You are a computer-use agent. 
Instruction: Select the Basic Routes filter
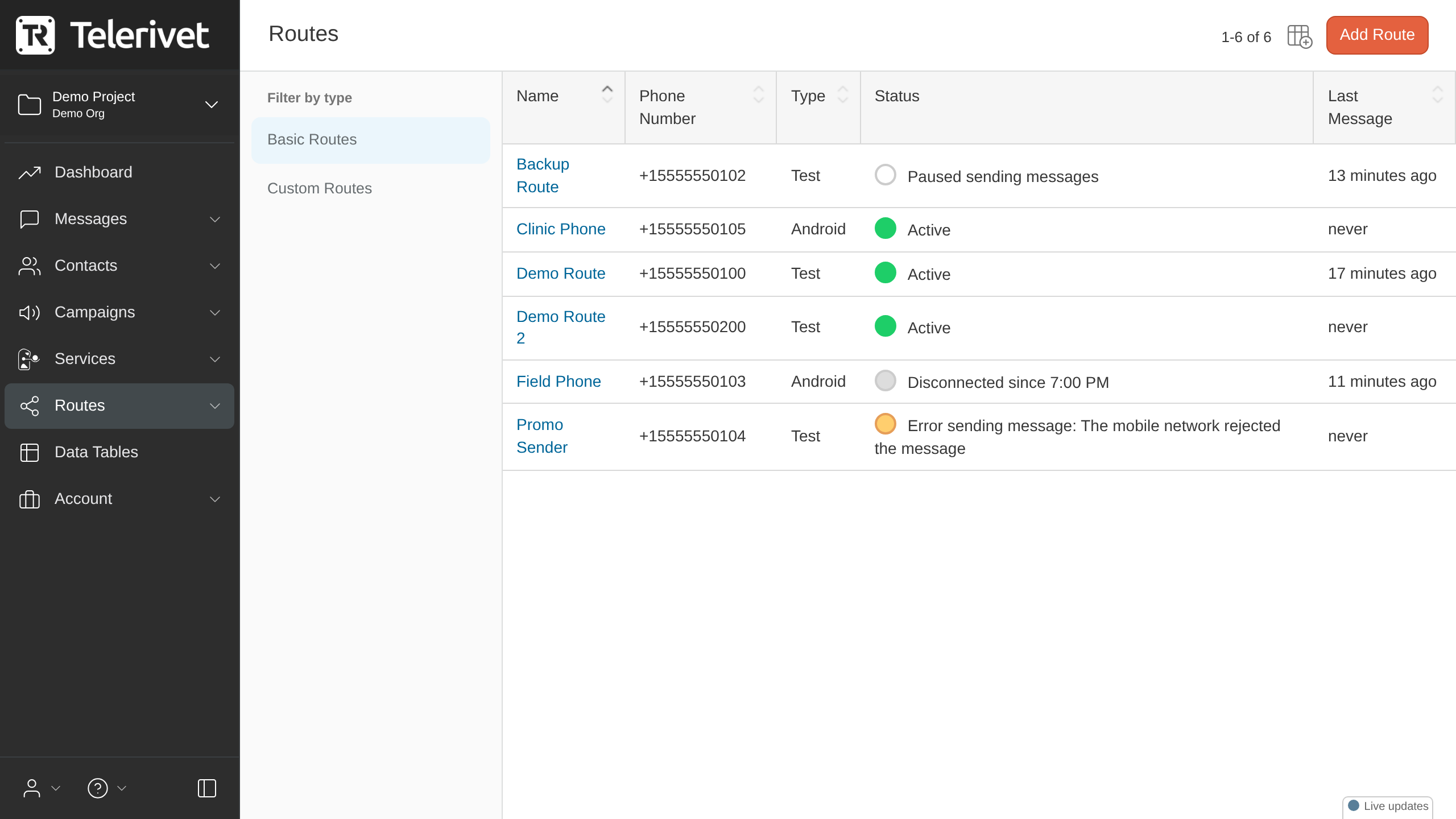click(x=371, y=140)
